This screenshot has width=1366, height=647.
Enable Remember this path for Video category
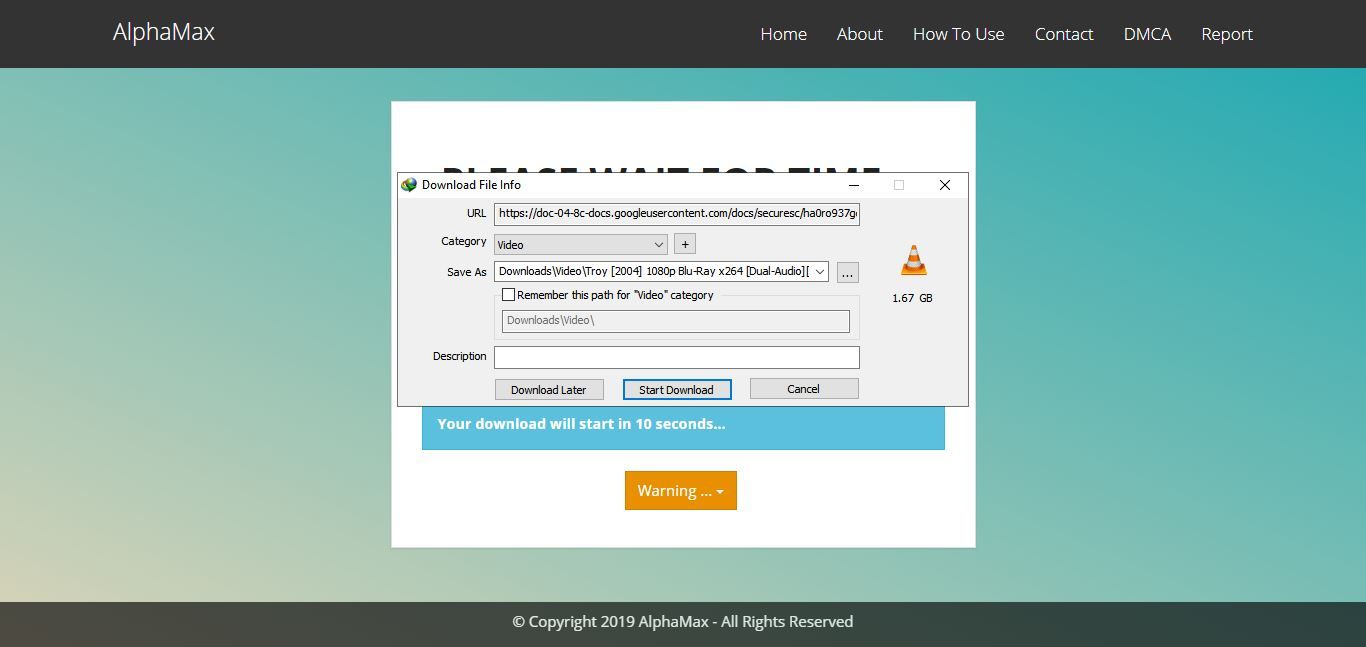point(508,295)
